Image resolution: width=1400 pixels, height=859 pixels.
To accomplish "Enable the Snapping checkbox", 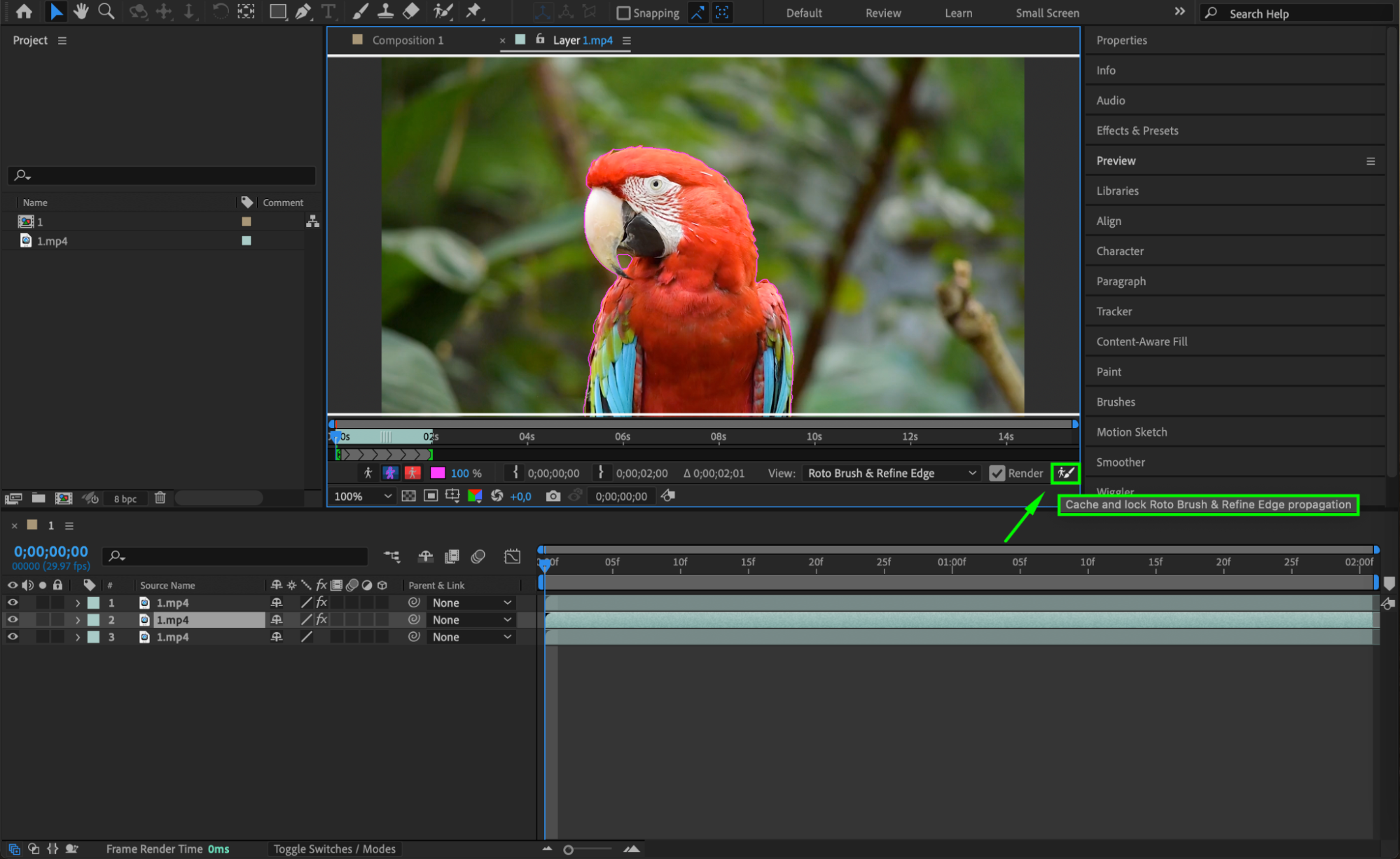I will click(x=623, y=13).
